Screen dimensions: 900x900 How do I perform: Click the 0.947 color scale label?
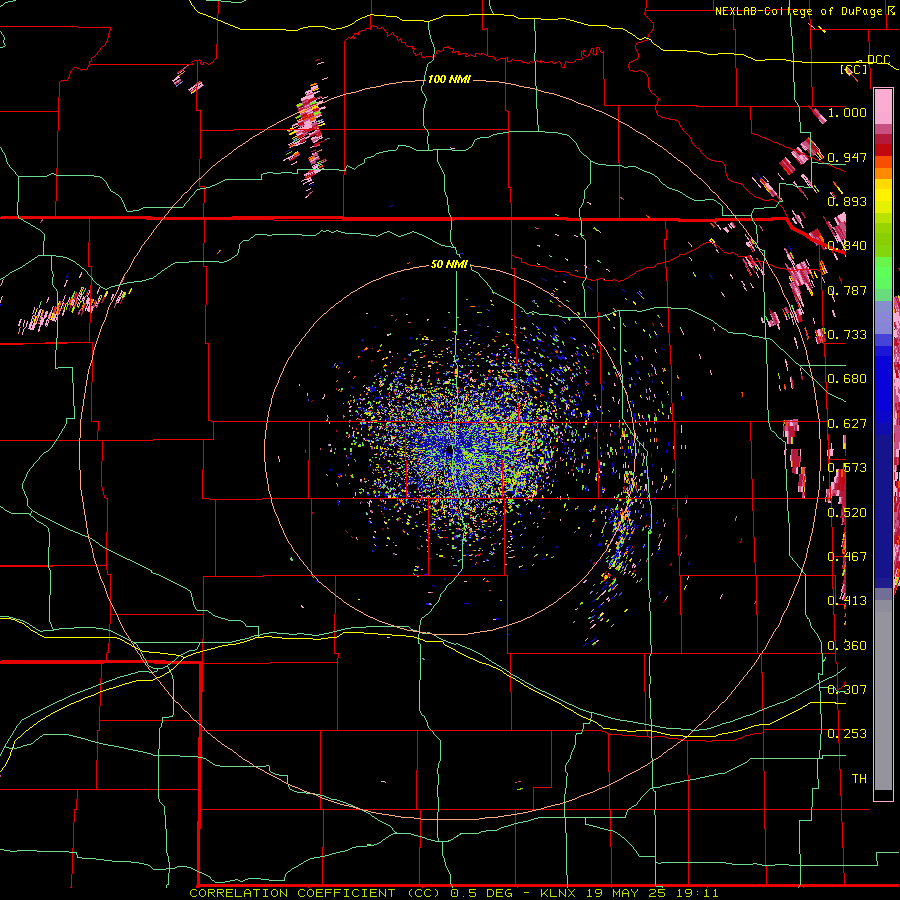847,157
